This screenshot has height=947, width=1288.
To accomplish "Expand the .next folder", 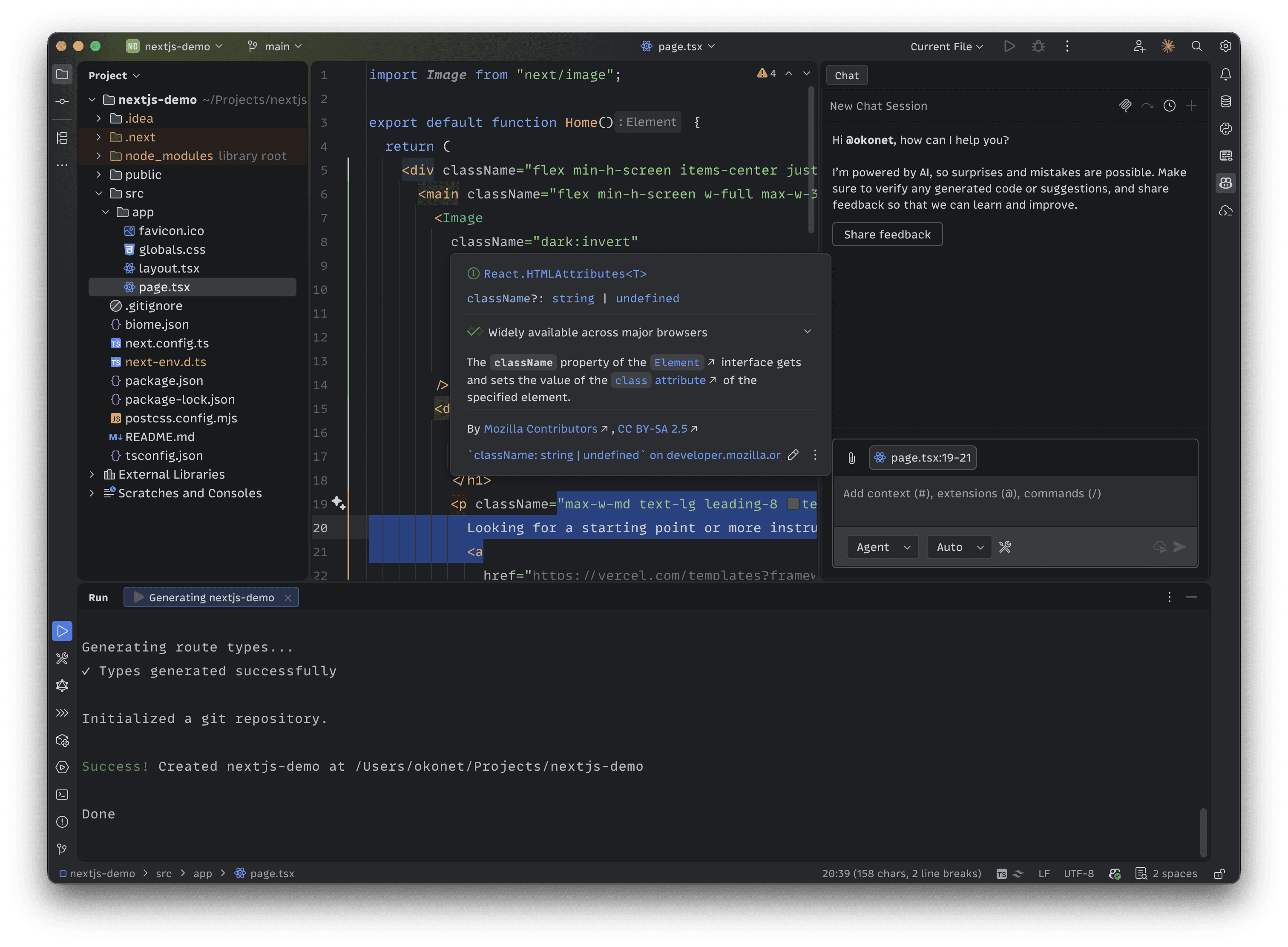I will [99, 137].
